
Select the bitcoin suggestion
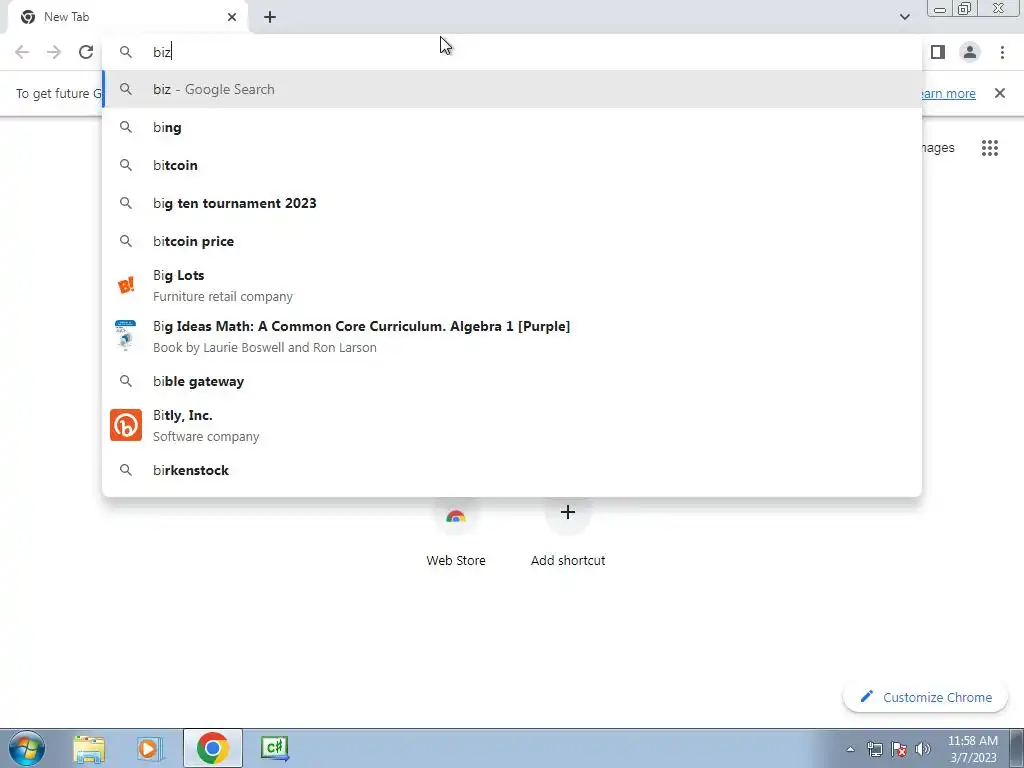click(512, 165)
